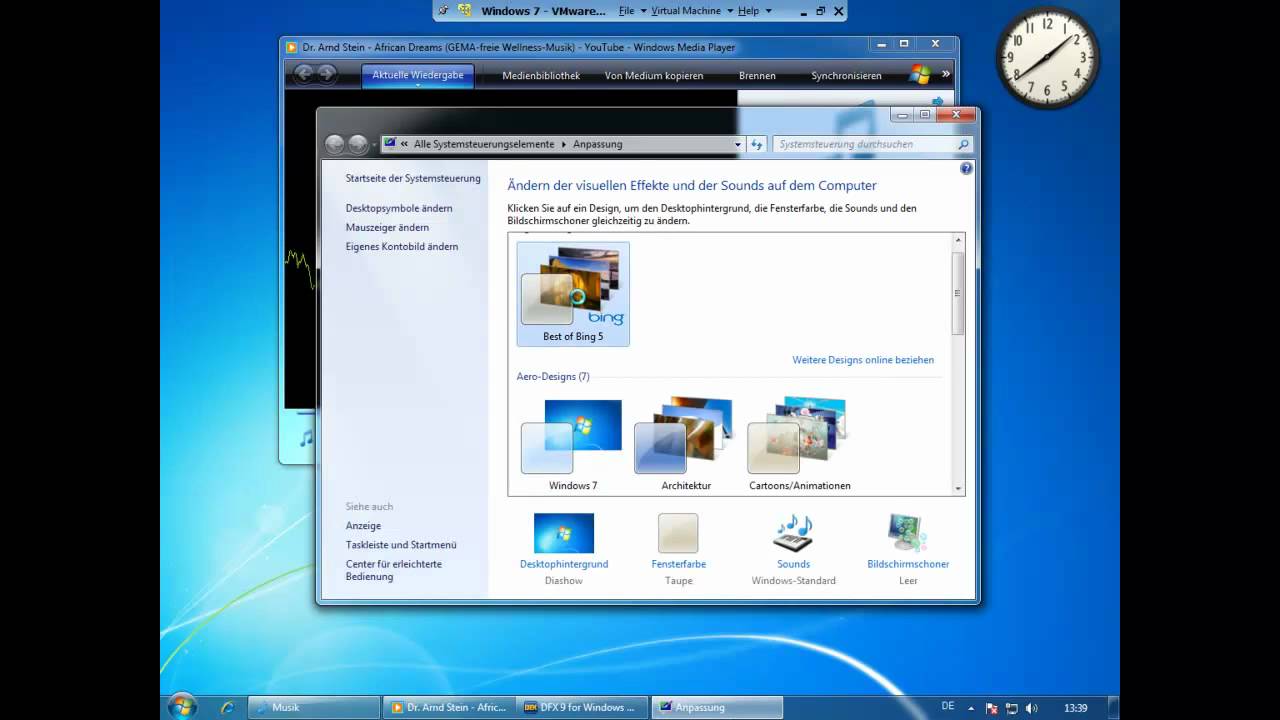Viewport: 1280px width, 720px height.
Task: Open Synchronisieren tab in Media Player
Action: [x=847, y=75]
